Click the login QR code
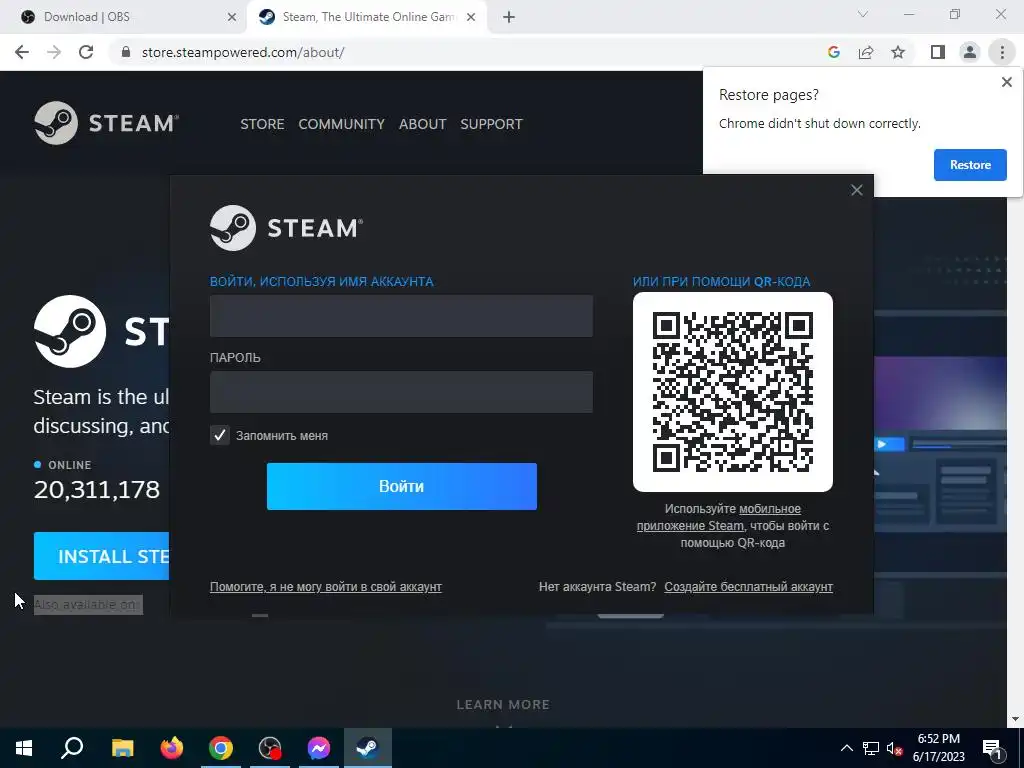 [733, 392]
